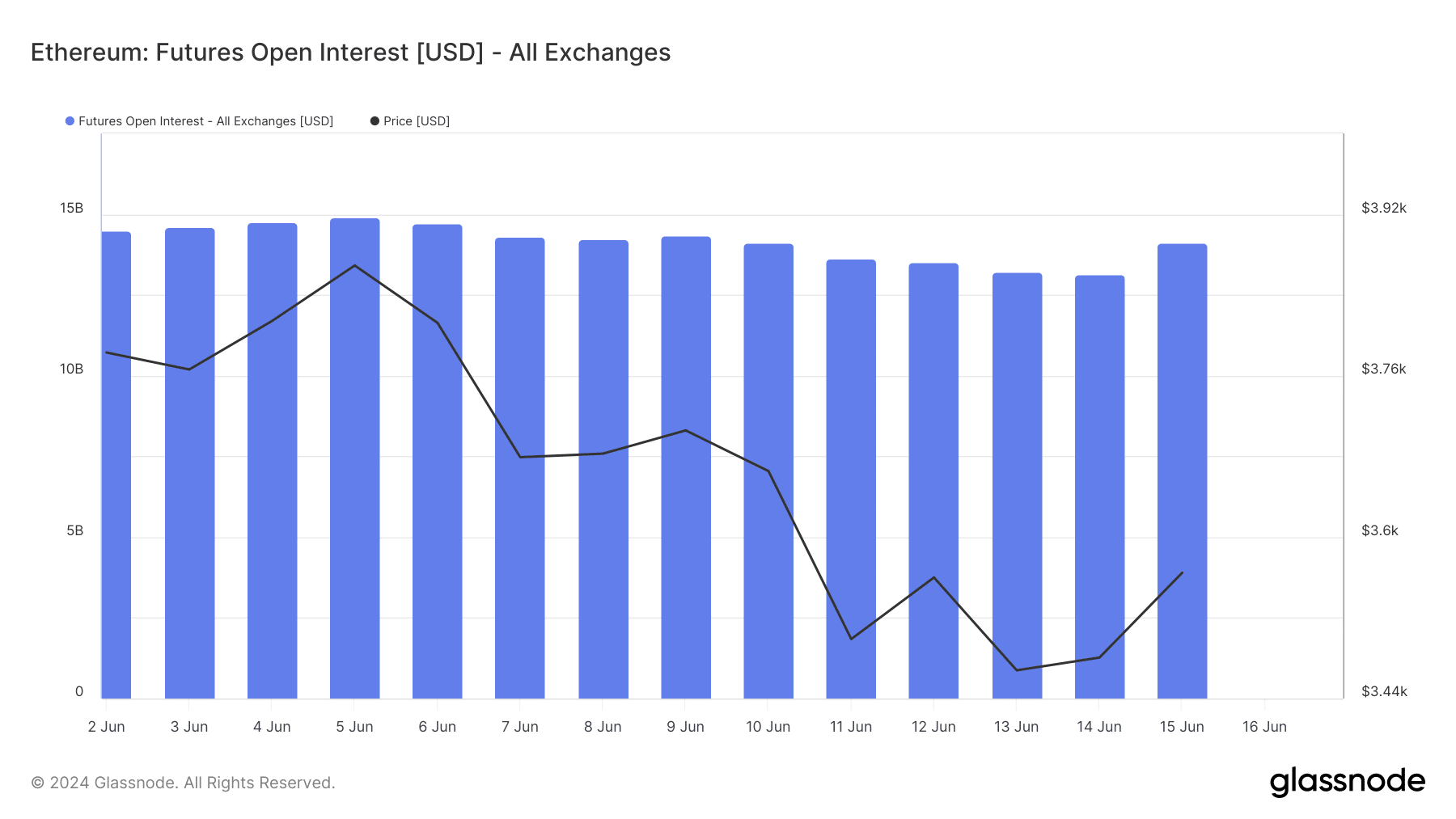The height and width of the screenshot is (819, 1456).
Task: Click the blue Futures Open Interest legend dot
Action: tap(70, 121)
